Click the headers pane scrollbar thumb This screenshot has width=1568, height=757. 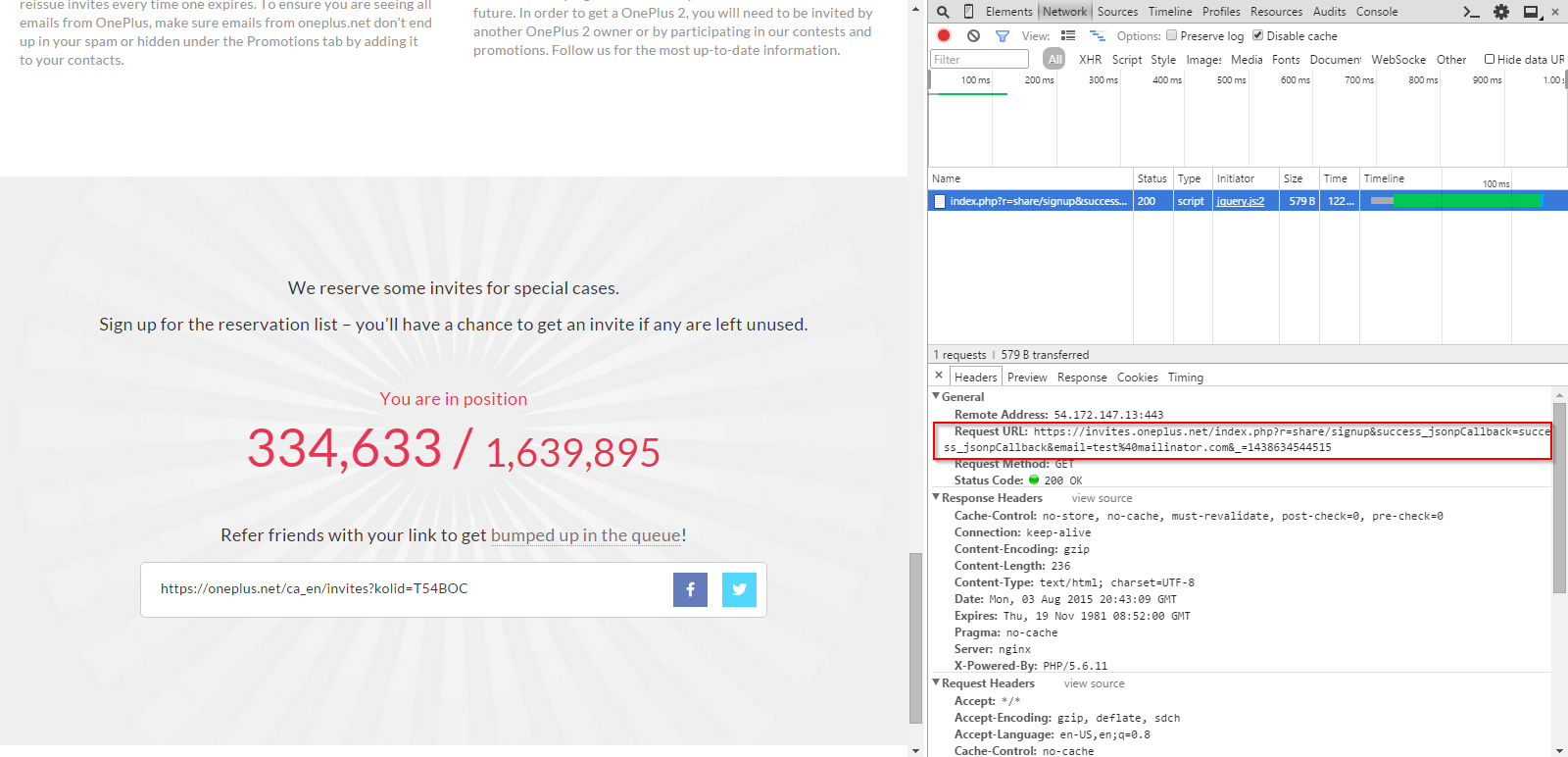1559,498
